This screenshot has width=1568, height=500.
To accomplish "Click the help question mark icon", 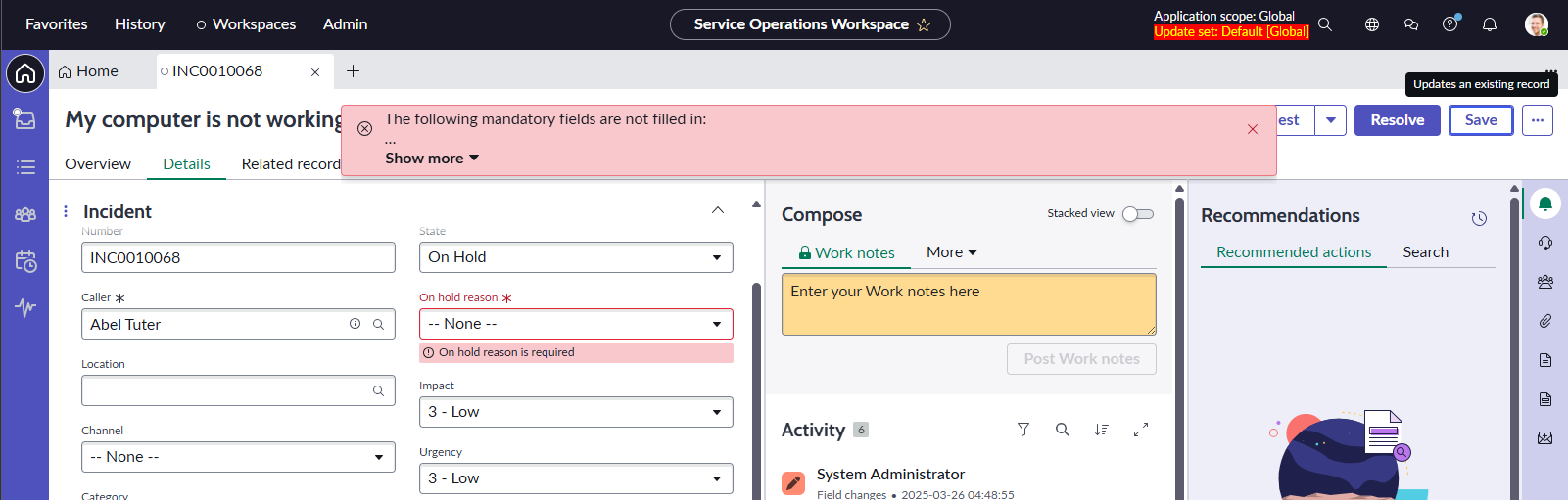I will point(1449,24).
